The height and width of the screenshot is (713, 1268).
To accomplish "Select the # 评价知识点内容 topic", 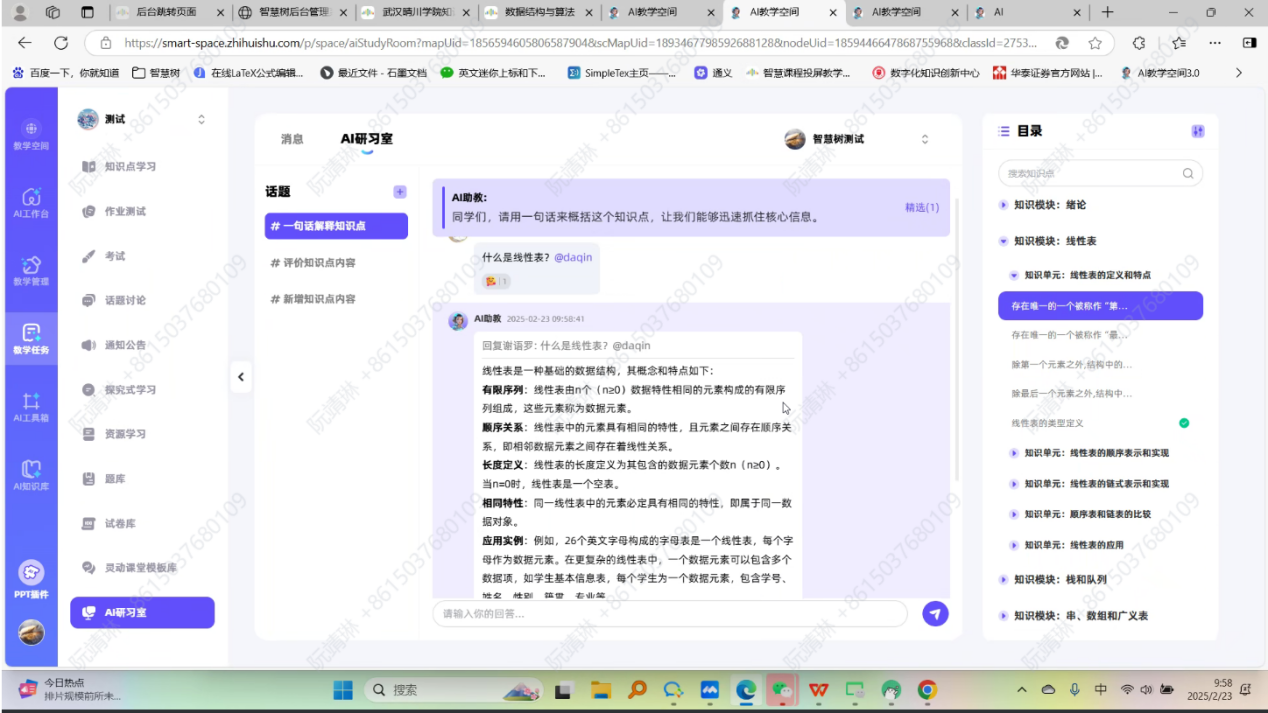I will coord(313,263).
